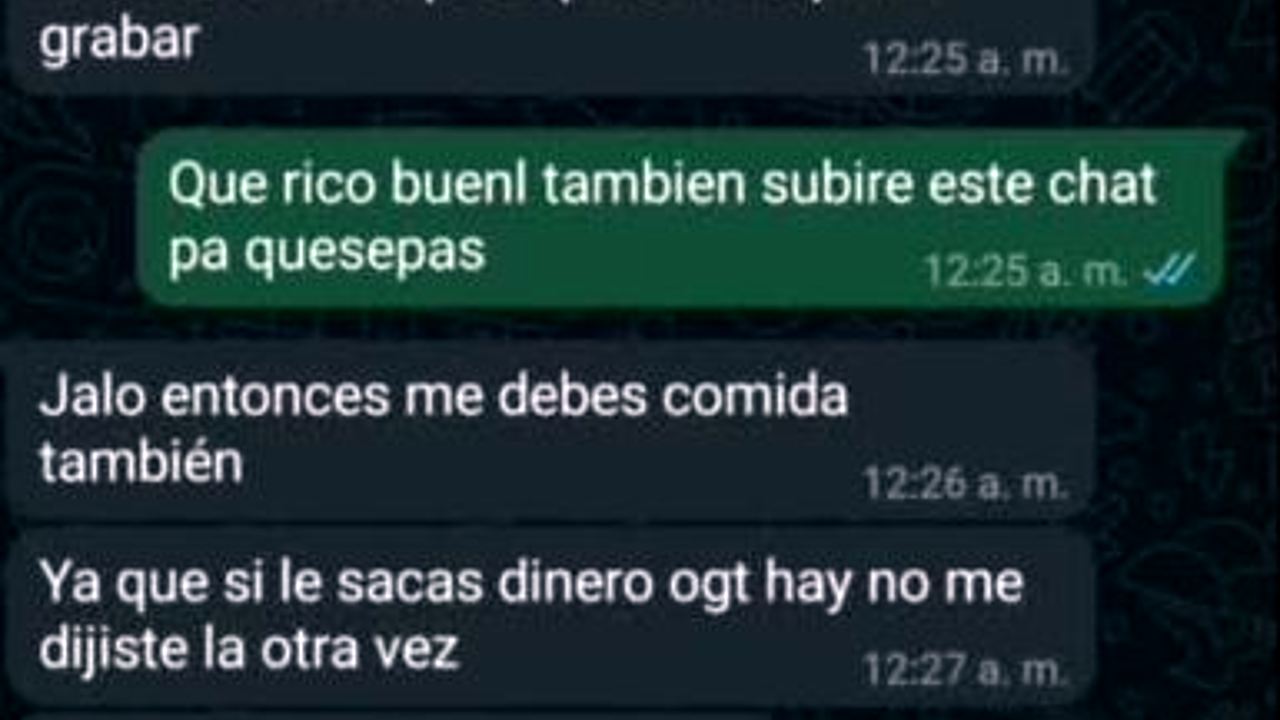Select the "Ya que si le sacas dinero" message
The height and width of the screenshot is (720, 1280).
click(551, 616)
